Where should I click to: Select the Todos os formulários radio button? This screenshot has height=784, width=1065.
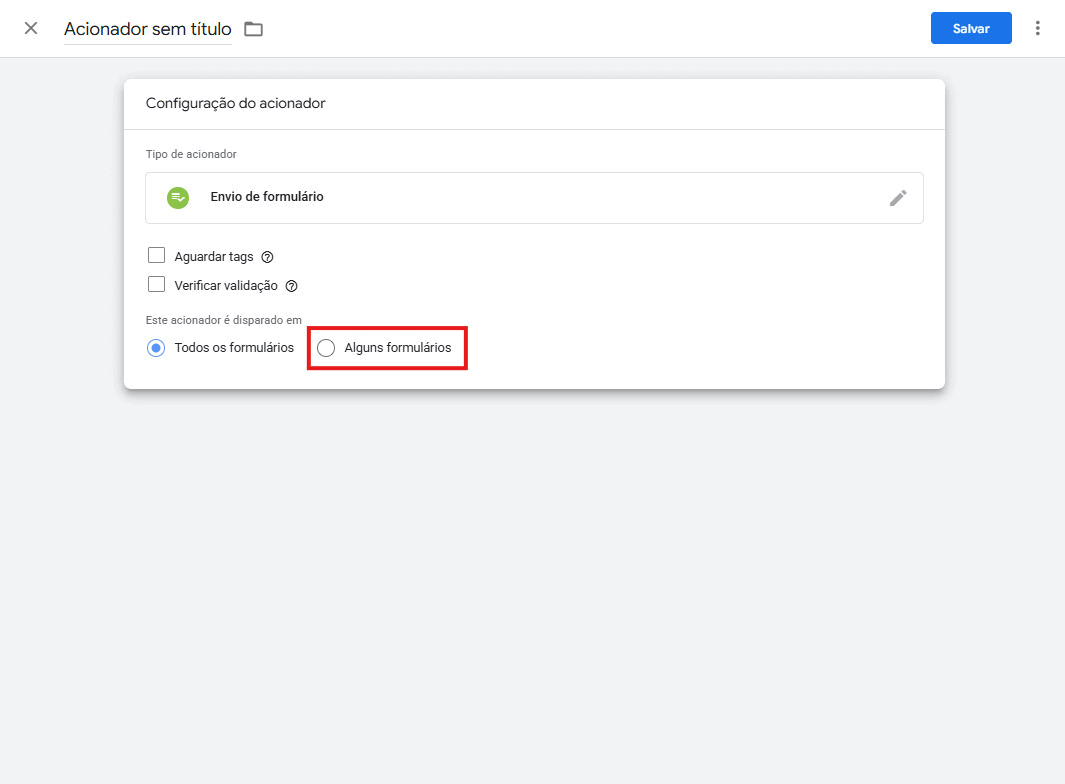(x=156, y=348)
